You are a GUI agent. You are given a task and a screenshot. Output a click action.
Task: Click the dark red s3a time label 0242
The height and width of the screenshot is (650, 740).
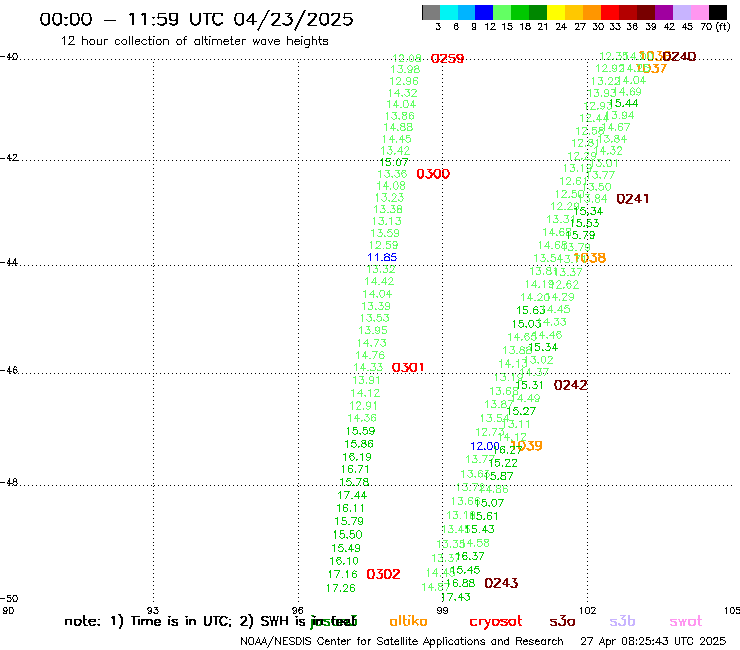click(571, 385)
